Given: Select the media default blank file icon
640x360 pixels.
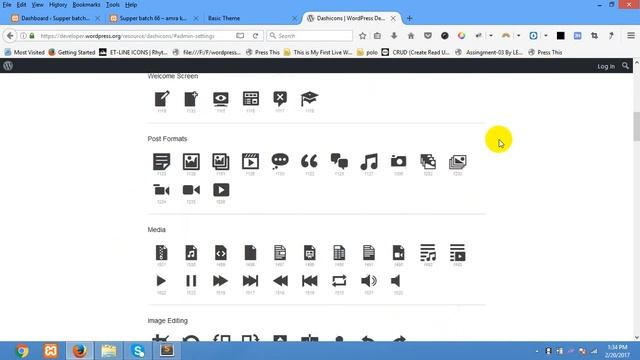Looking at the screenshot, I should click(x=250, y=253).
